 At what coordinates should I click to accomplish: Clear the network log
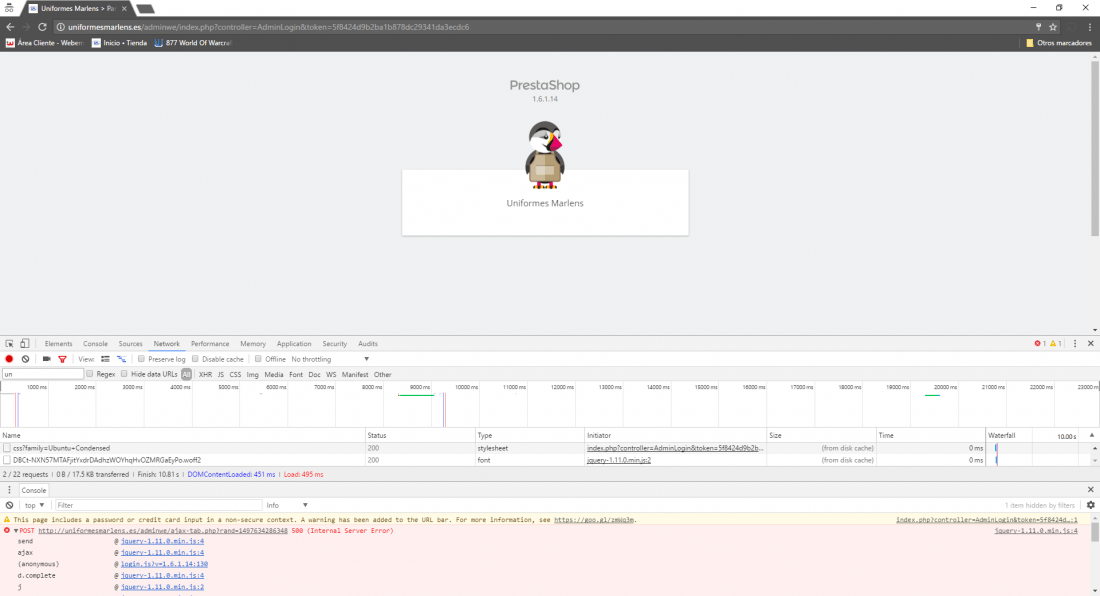25,359
